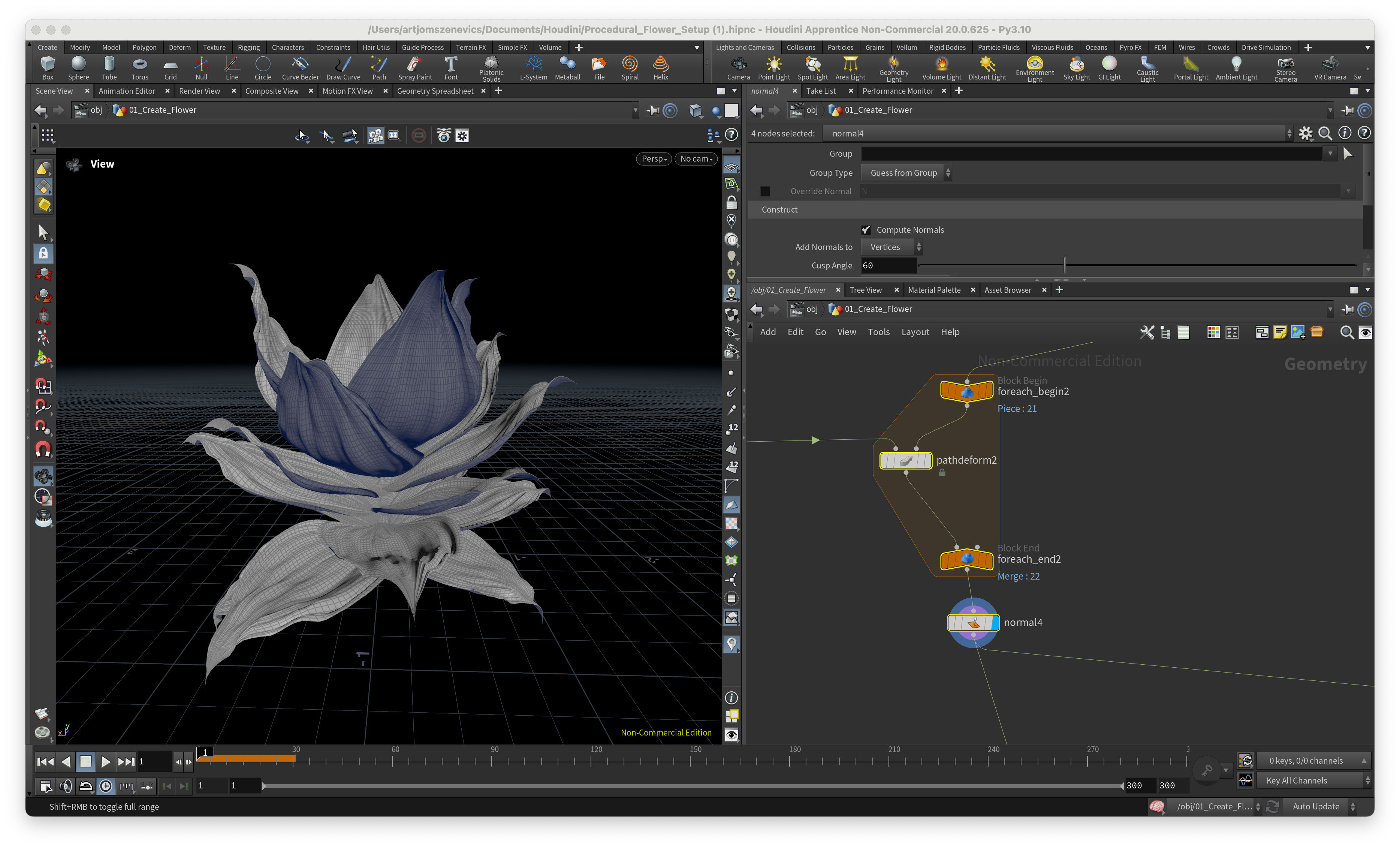Open the Layout menu in network editor
Viewport: 1400px width, 848px height.
(x=915, y=332)
